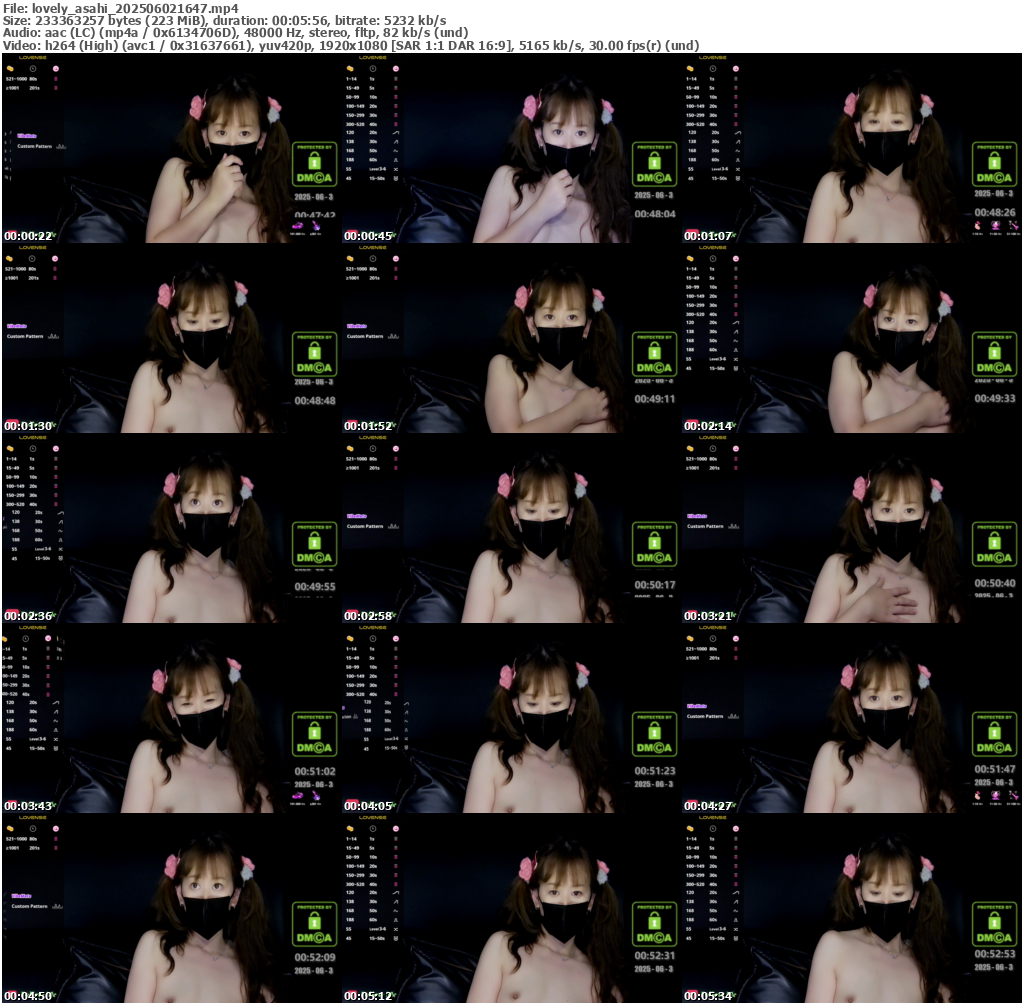Click the DMCA badge in the 00:02:58 frame

coord(654,543)
